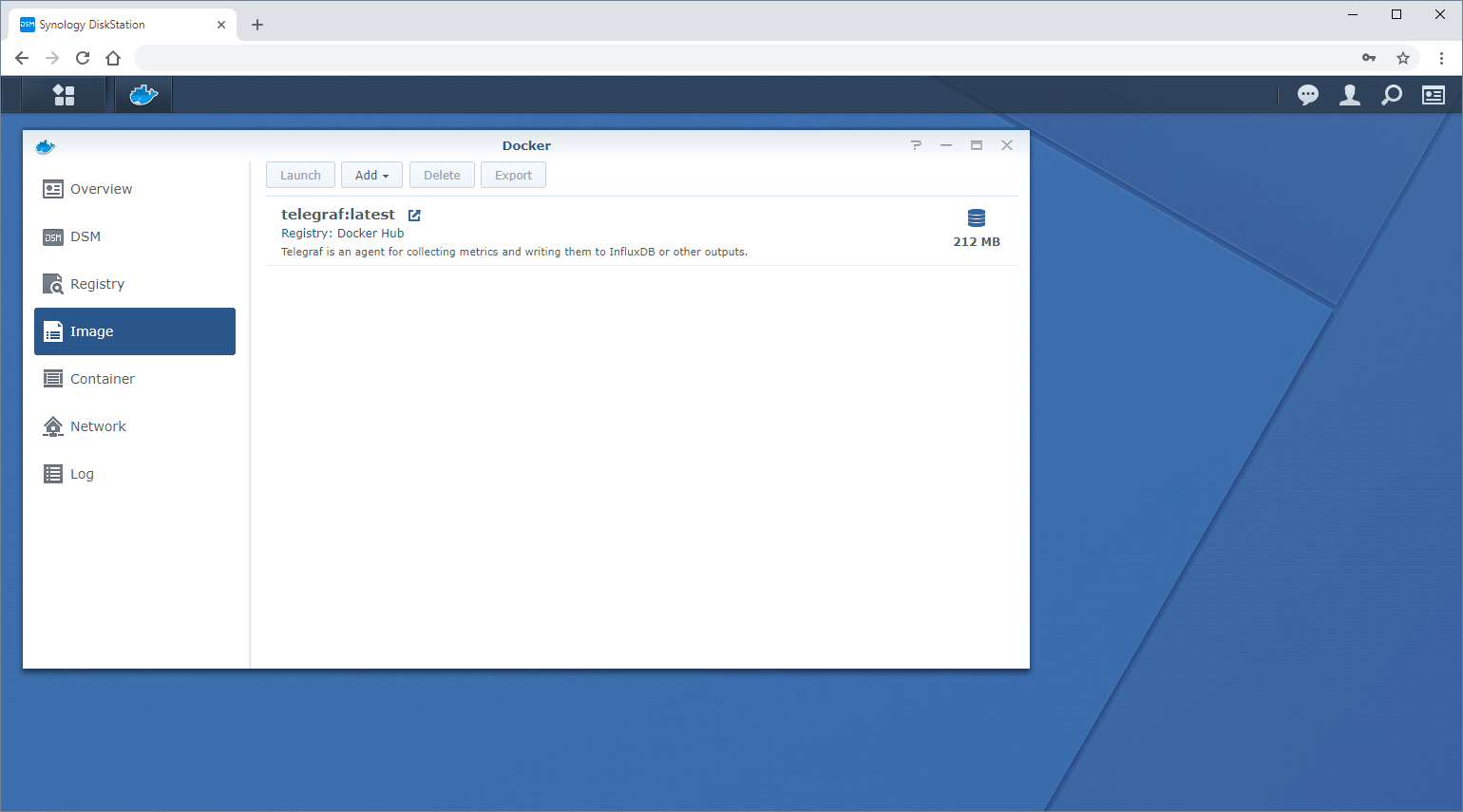Image resolution: width=1463 pixels, height=812 pixels.
Task: Open the DSM widgets panel icon
Action: coord(1434,95)
